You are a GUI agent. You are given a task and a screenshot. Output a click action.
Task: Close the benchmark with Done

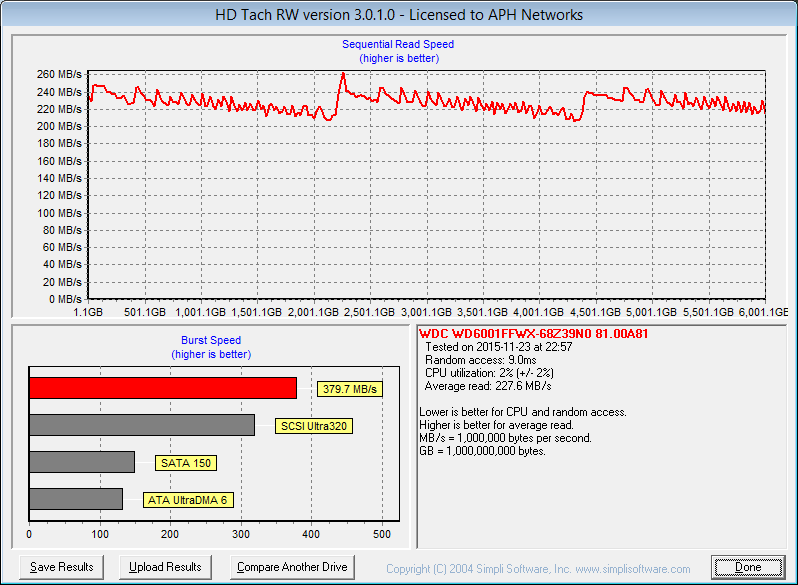point(747,567)
